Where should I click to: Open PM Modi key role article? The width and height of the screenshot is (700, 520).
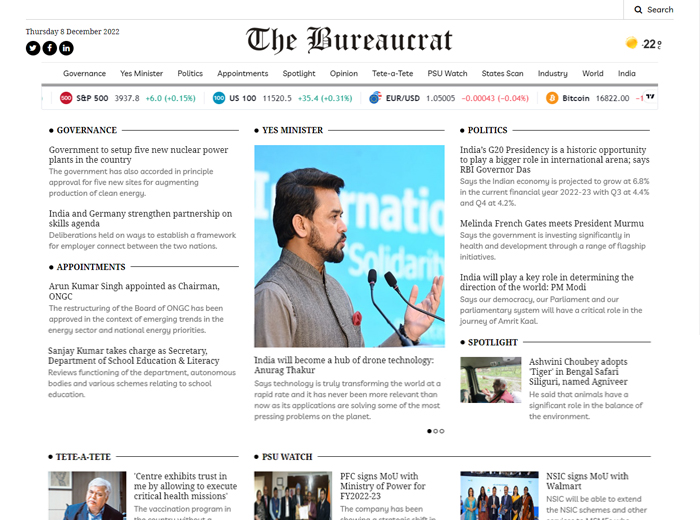click(547, 282)
